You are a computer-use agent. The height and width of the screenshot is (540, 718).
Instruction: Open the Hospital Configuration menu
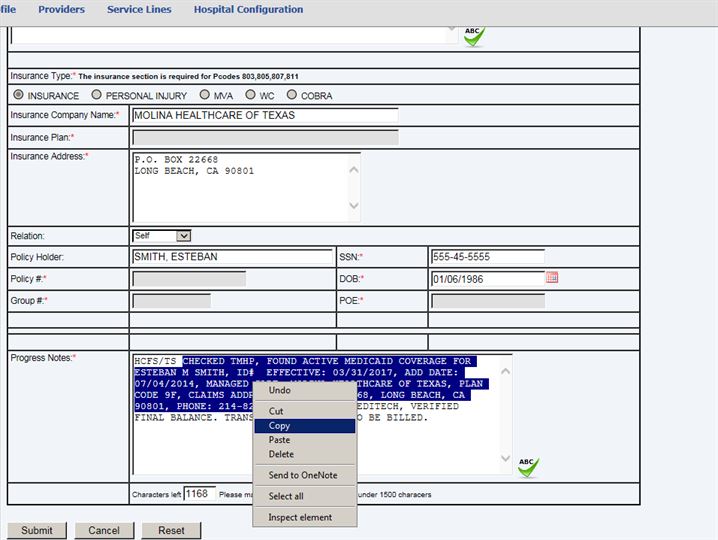point(248,10)
